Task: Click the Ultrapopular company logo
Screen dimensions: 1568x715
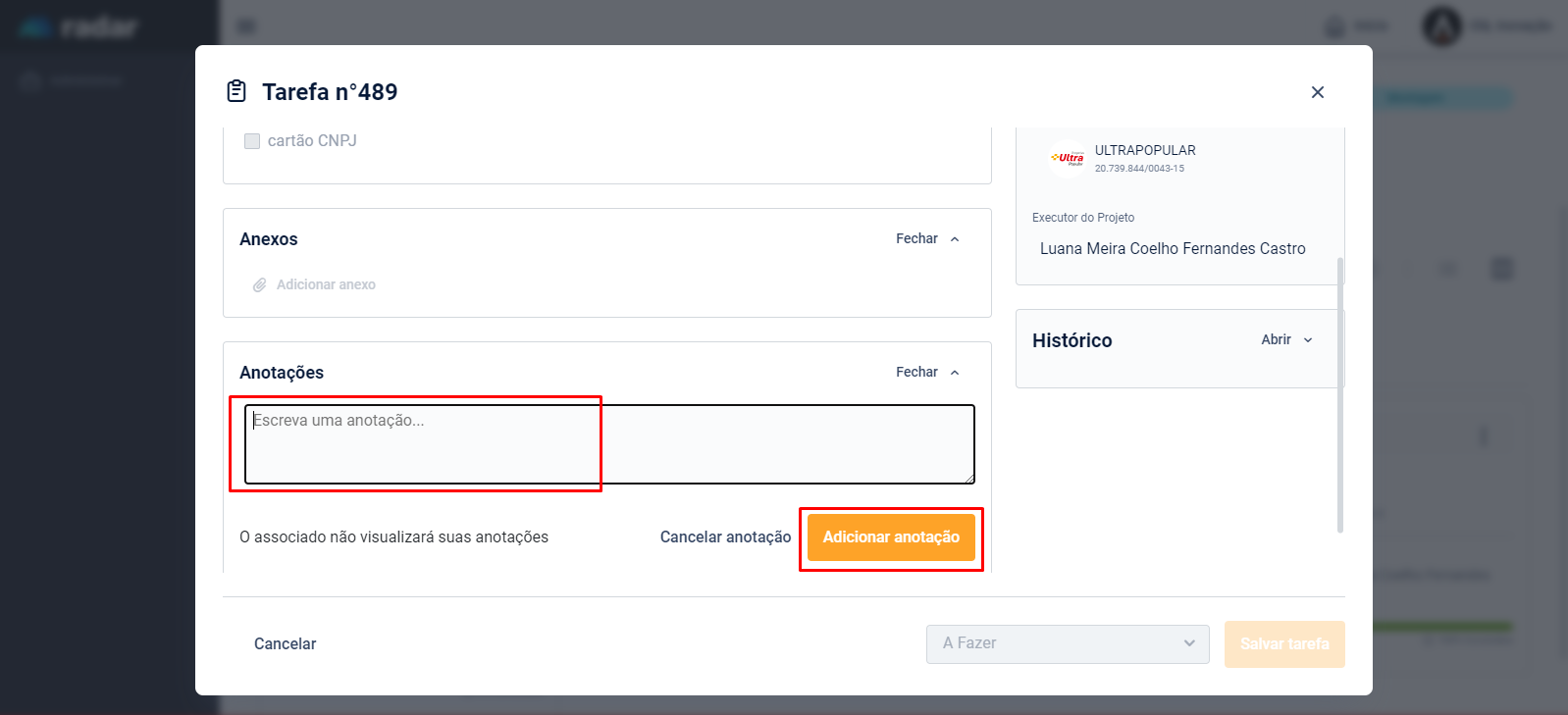Action: click(1068, 158)
